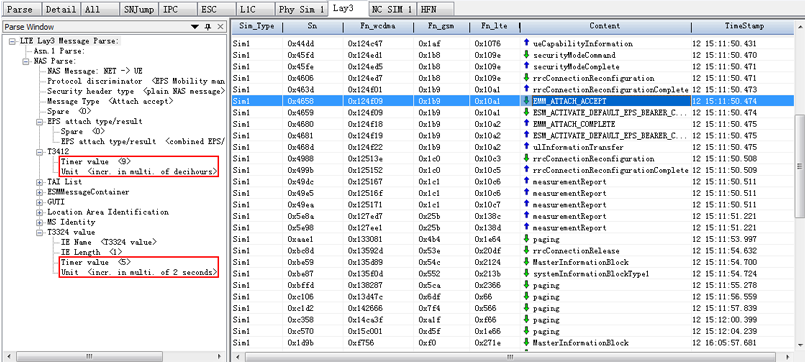Collapse the T3412 tree node
This screenshot has height=362, width=805.
40,152
